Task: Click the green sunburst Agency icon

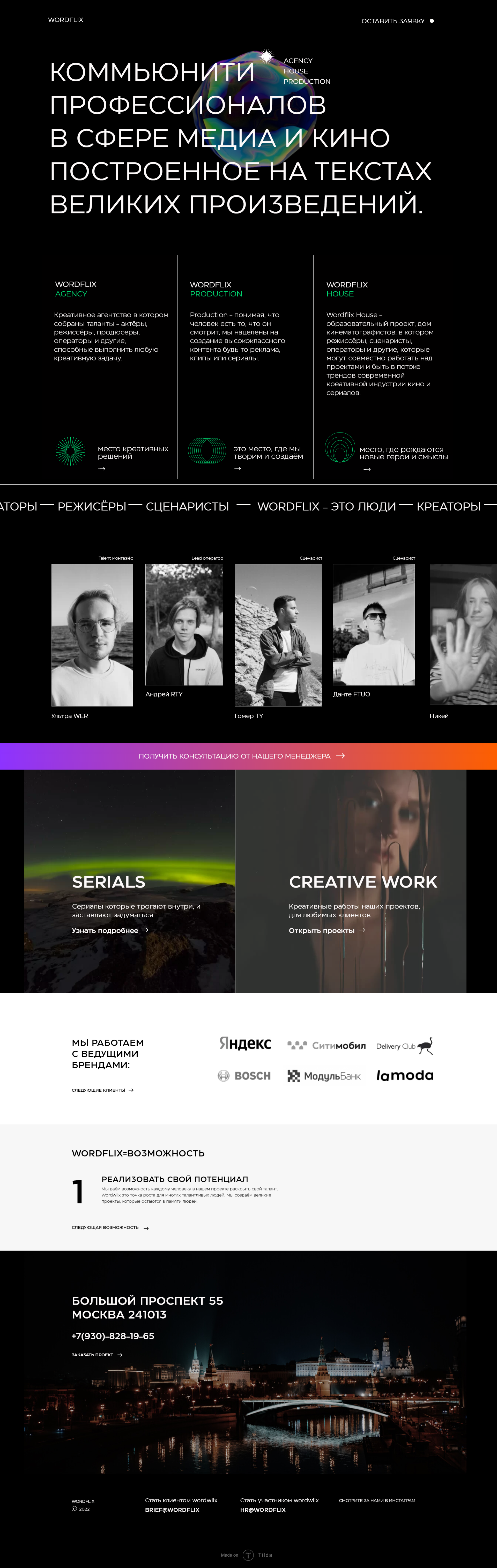Action: coord(71,451)
